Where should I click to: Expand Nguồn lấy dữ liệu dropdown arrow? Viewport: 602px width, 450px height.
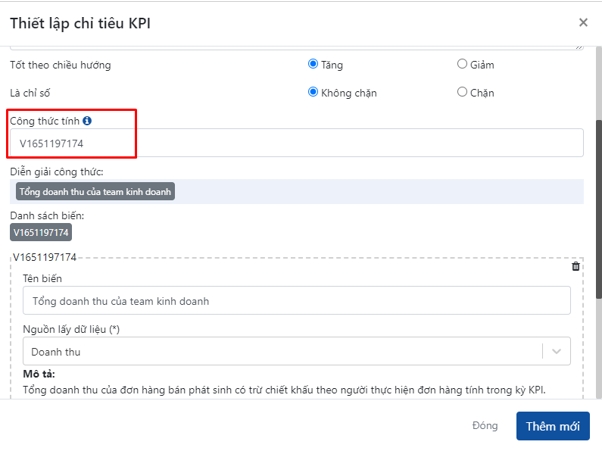[x=556, y=351]
